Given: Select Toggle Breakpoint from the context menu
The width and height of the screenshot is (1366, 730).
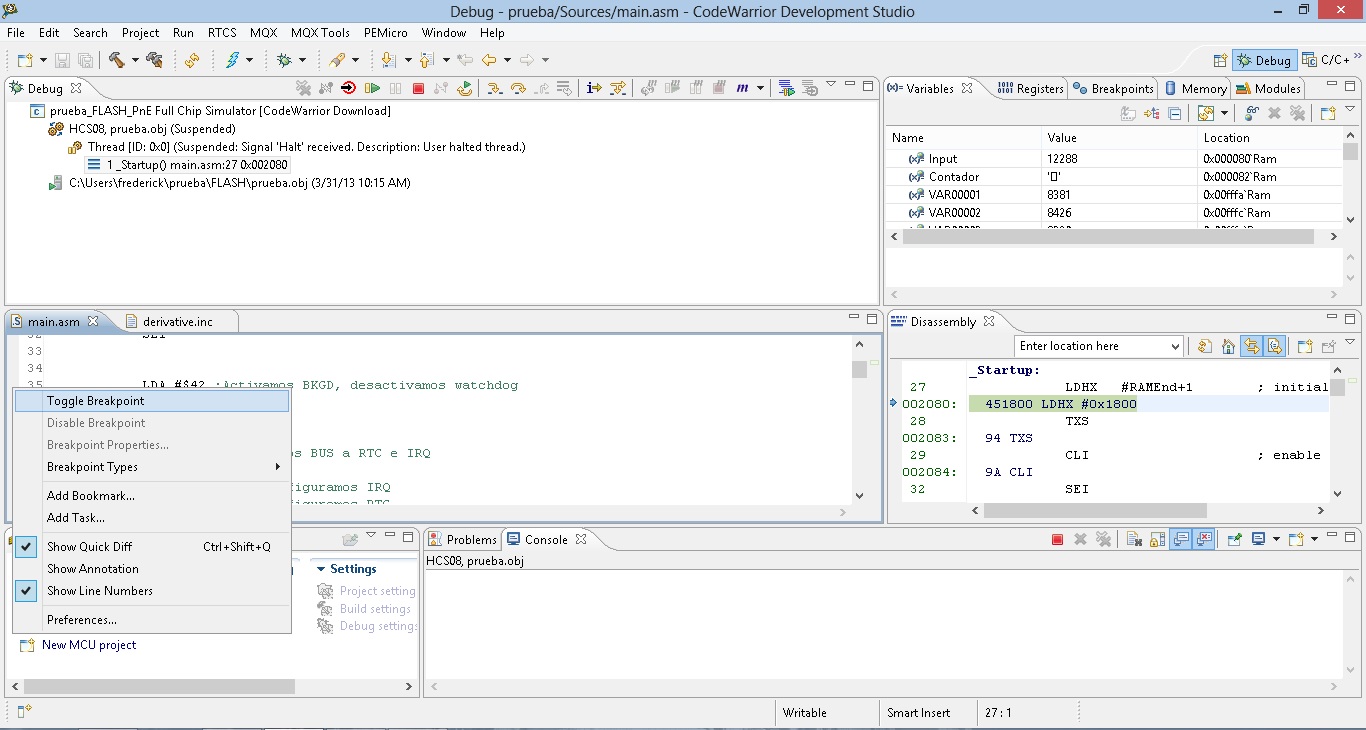Looking at the screenshot, I should pos(95,401).
